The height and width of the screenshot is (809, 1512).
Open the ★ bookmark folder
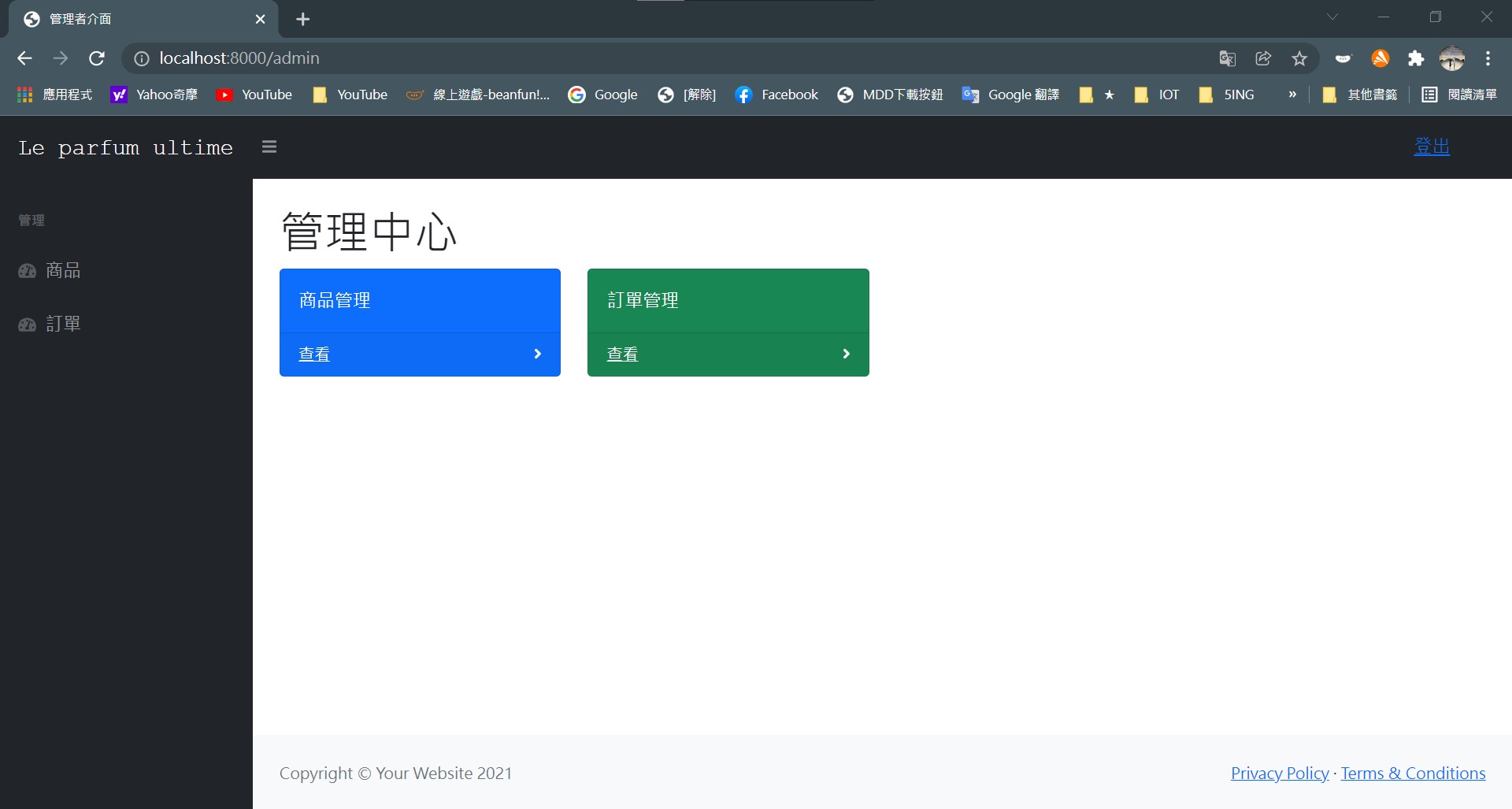[x=1097, y=95]
